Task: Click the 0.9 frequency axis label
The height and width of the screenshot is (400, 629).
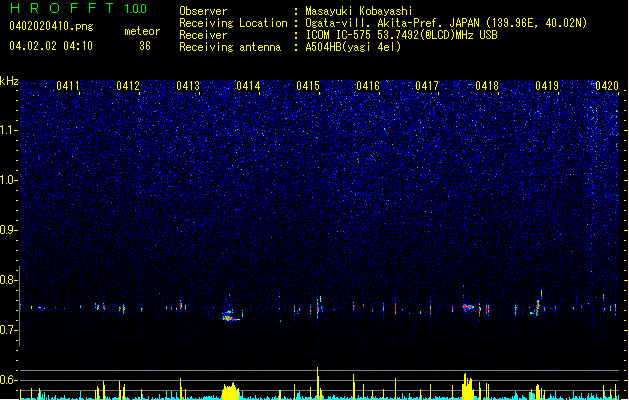Action: click(9, 230)
